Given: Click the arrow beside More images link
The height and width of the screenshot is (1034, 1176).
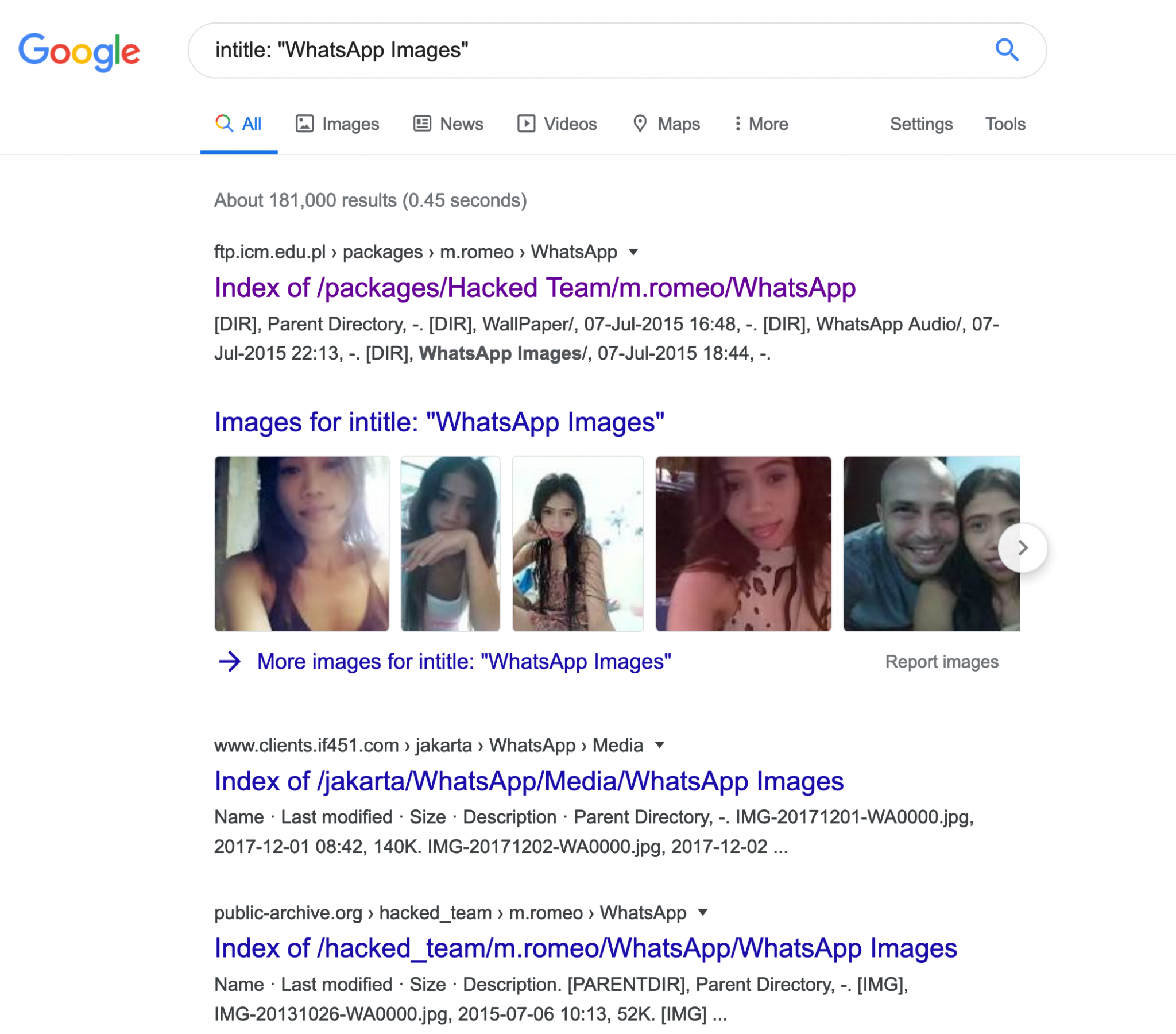Looking at the screenshot, I should [230, 662].
